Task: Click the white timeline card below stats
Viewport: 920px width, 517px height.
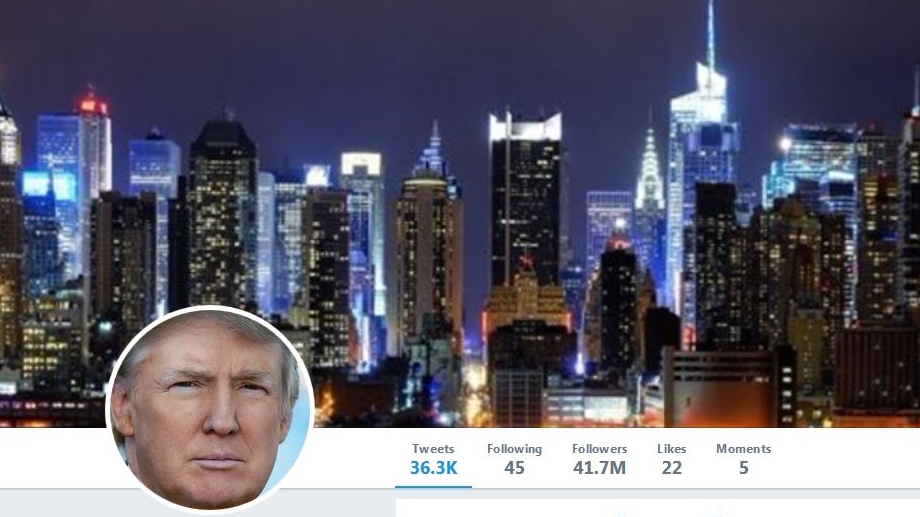Action: coord(658,508)
